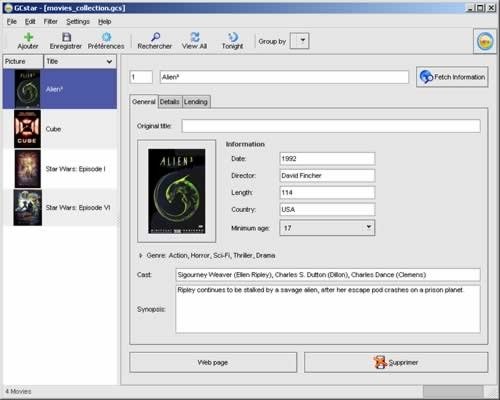Expand the Genre disclosure triangle
Image resolution: width=500 pixels, height=400 pixels.
pos(140,256)
